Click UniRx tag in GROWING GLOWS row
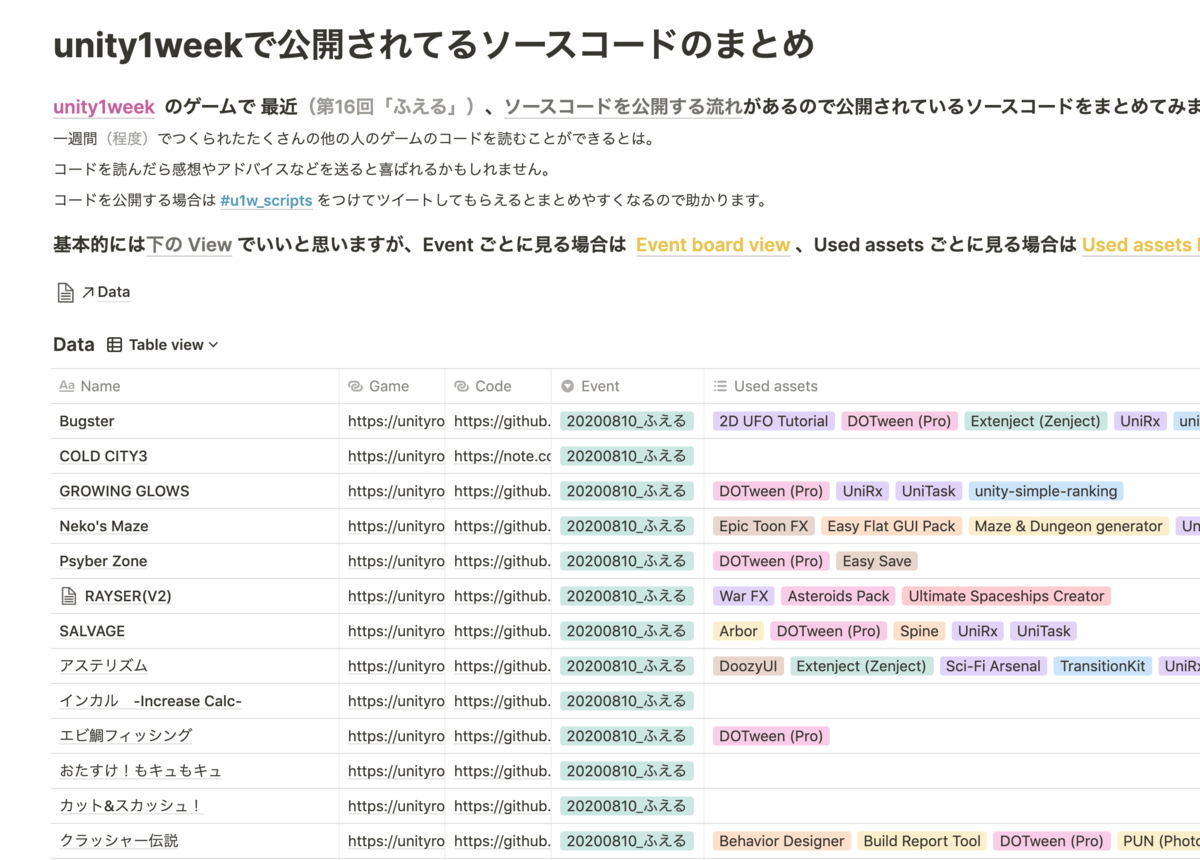 click(862, 491)
